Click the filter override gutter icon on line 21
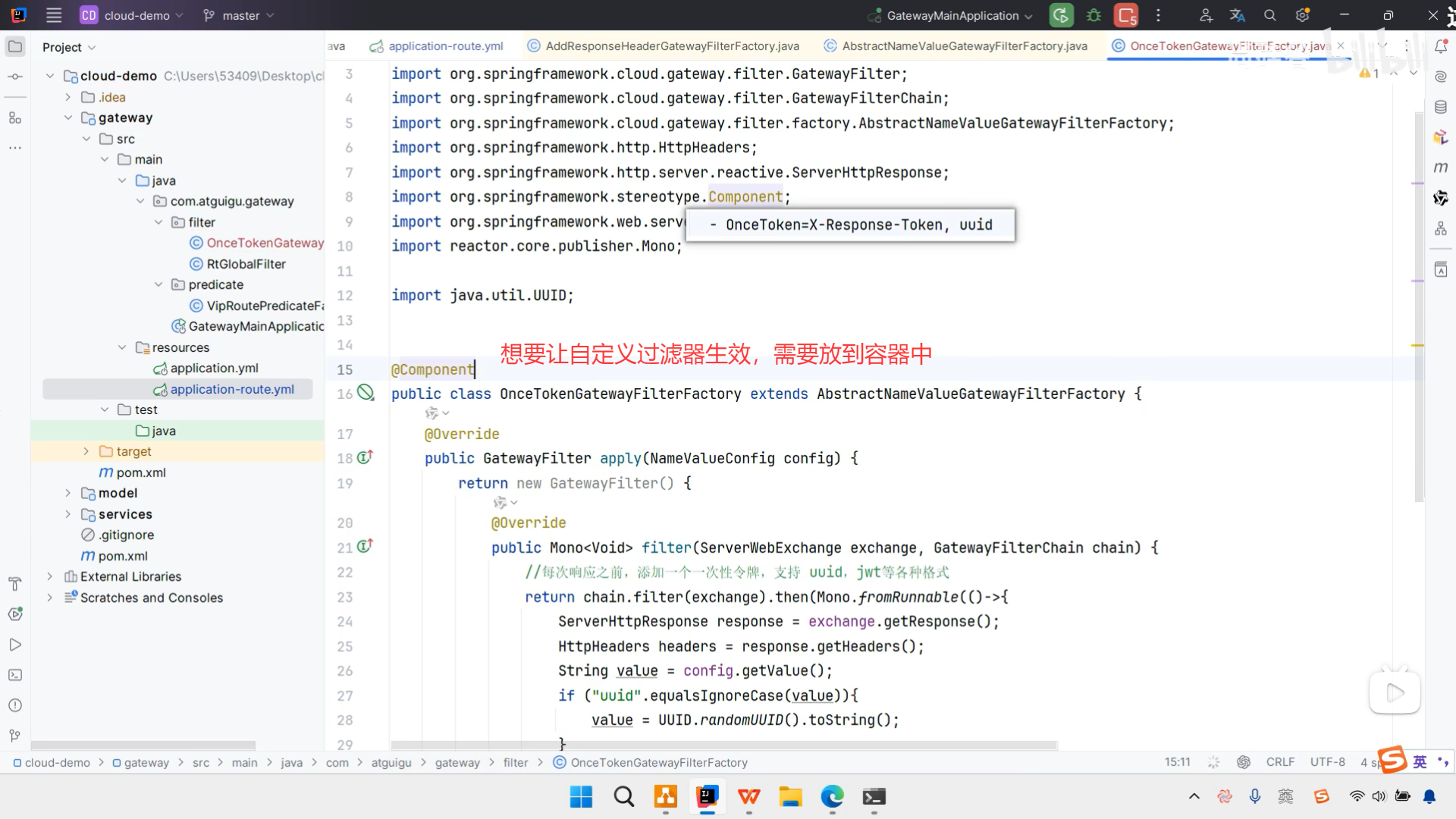Screen dimensions: 1456x819 pos(365,546)
